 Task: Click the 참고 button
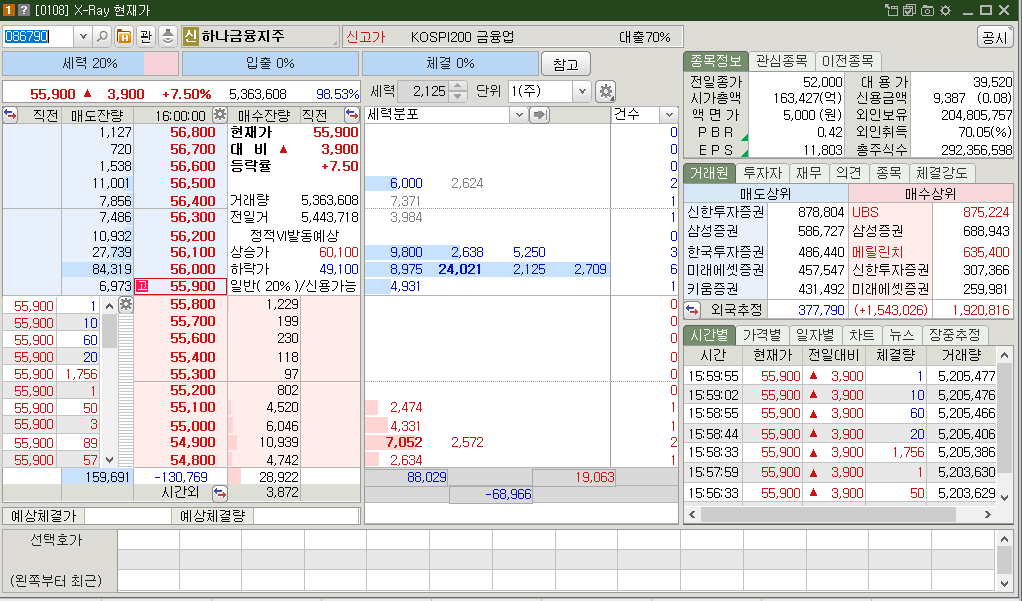(x=565, y=64)
